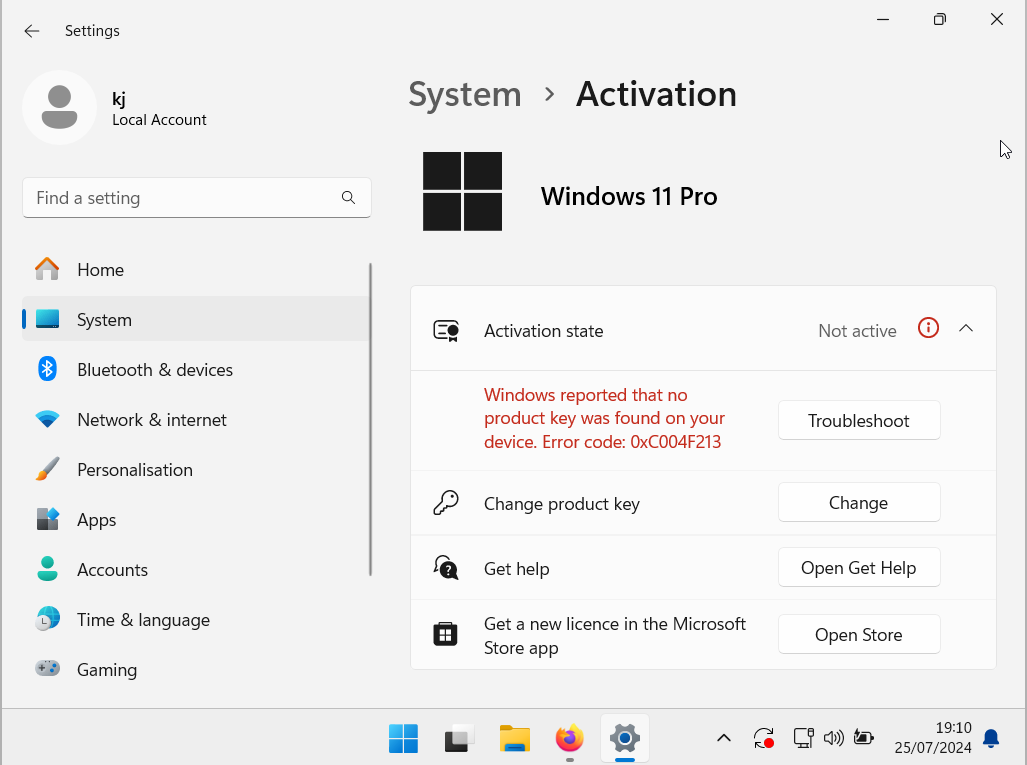Viewport: 1027px width, 765px height.
Task: Click 'Get a new licence in the Microsoft Store app'
Action: point(614,635)
